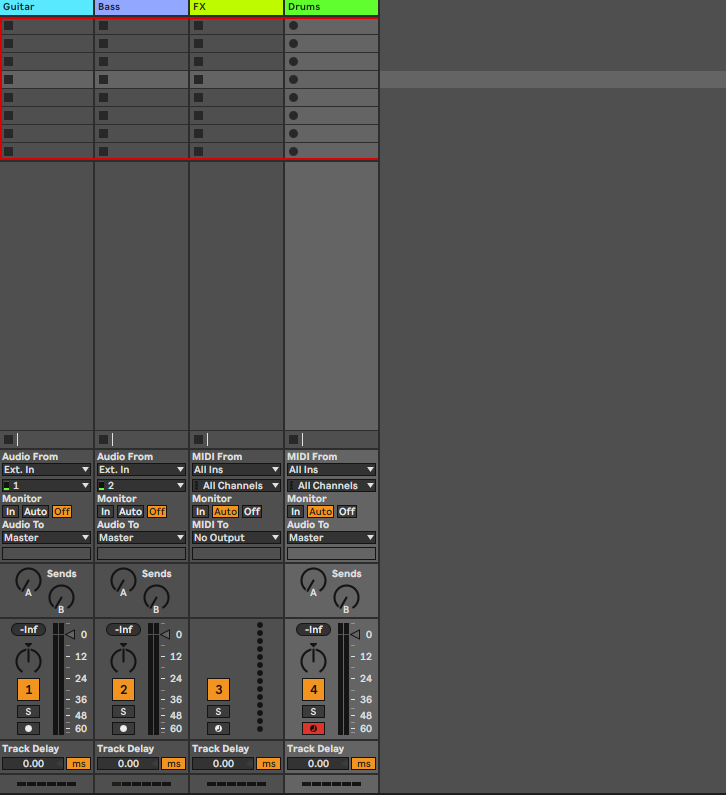Image resolution: width=726 pixels, height=795 pixels.
Task: Open FX track MIDI To dropdown
Action: click(236, 537)
